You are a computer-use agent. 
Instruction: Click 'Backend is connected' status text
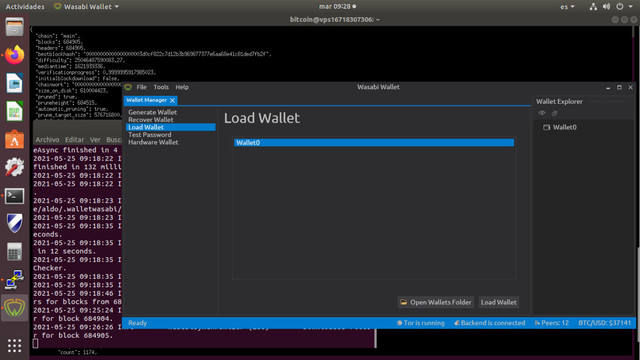493,323
